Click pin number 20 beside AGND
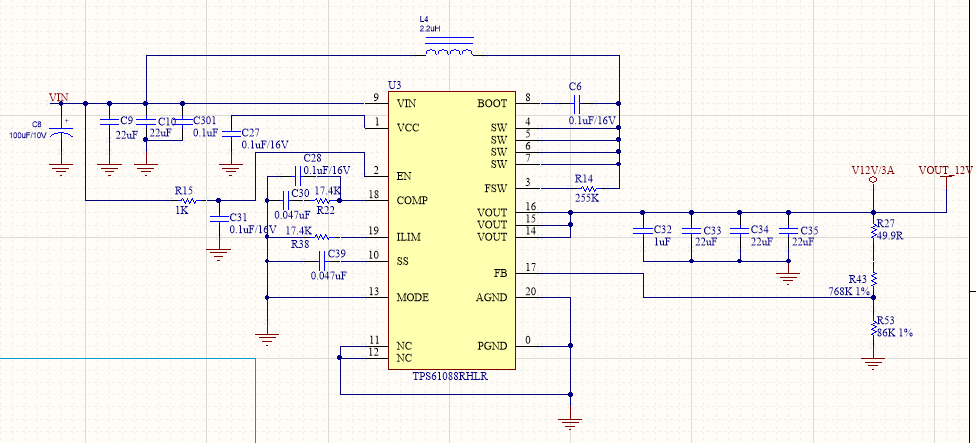This screenshot has height=443, width=976. 530,292
